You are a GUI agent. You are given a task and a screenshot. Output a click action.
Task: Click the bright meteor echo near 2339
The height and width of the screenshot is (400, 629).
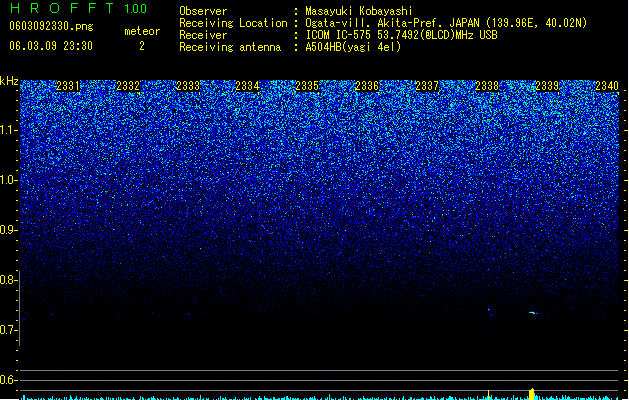pos(533,313)
